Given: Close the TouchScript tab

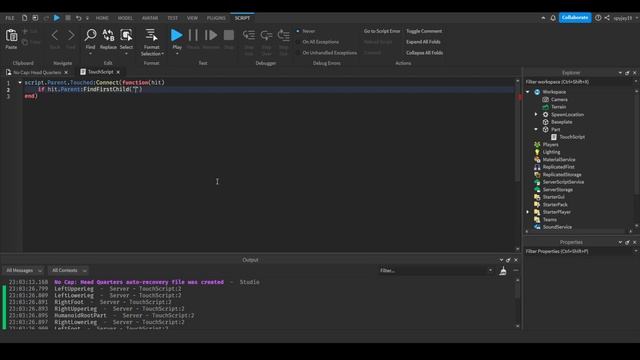Looking at the screenshot, I should click(x=118, y=72).
